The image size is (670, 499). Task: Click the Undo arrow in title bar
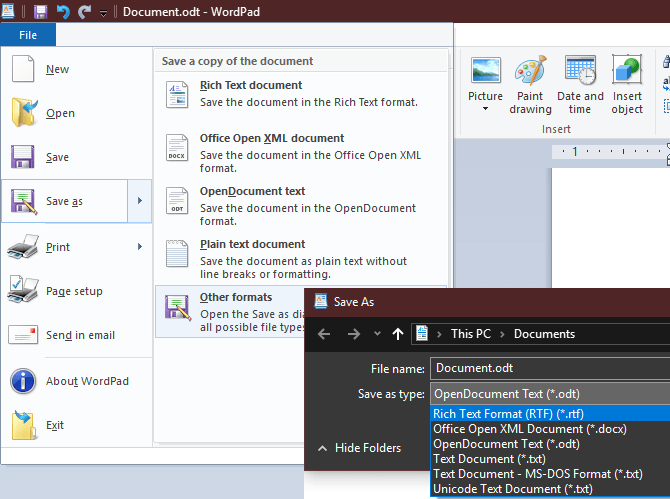click(x=63, y=12)
